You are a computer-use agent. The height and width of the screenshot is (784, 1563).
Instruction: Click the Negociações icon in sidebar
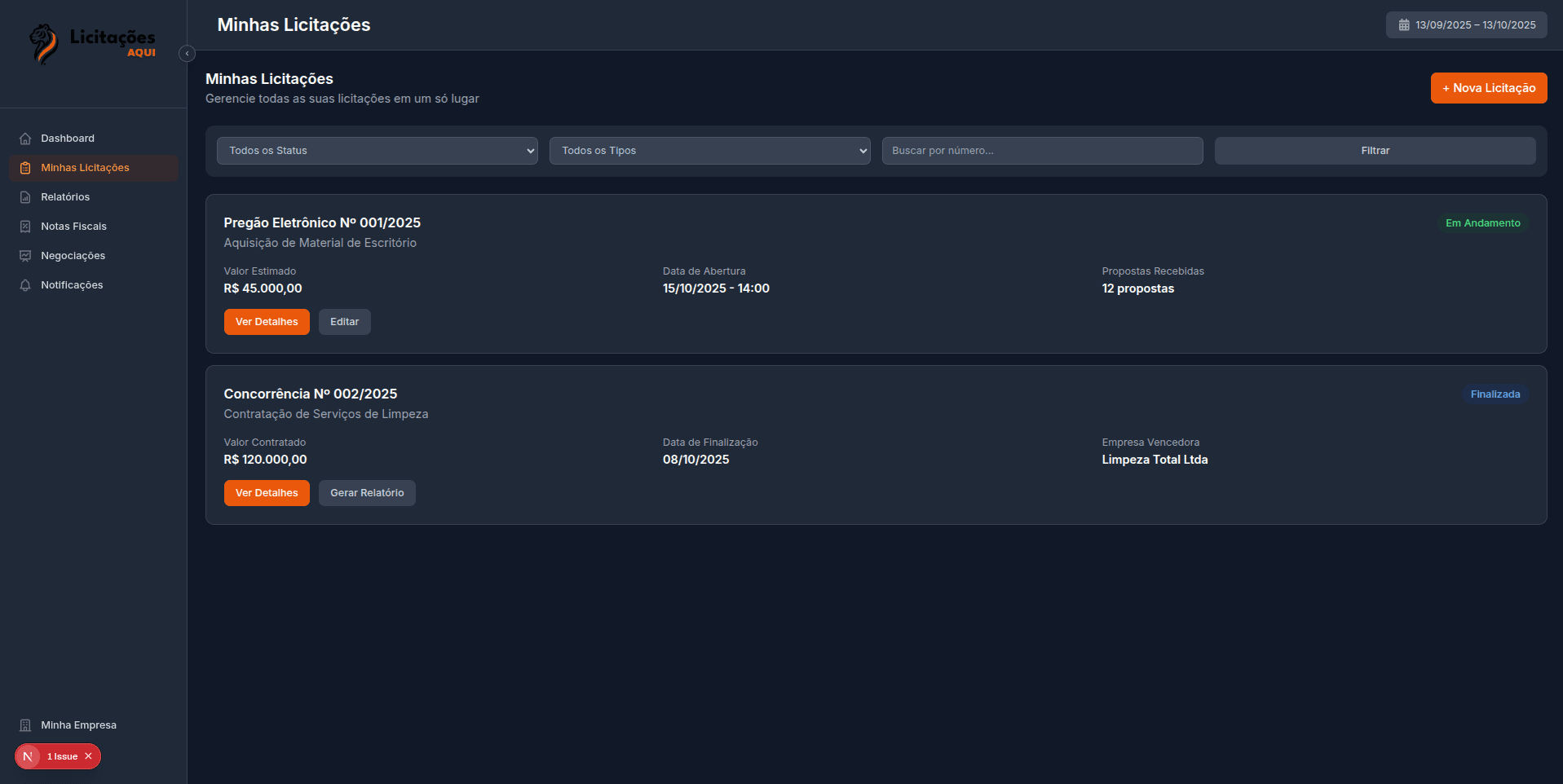click(25, 256)
